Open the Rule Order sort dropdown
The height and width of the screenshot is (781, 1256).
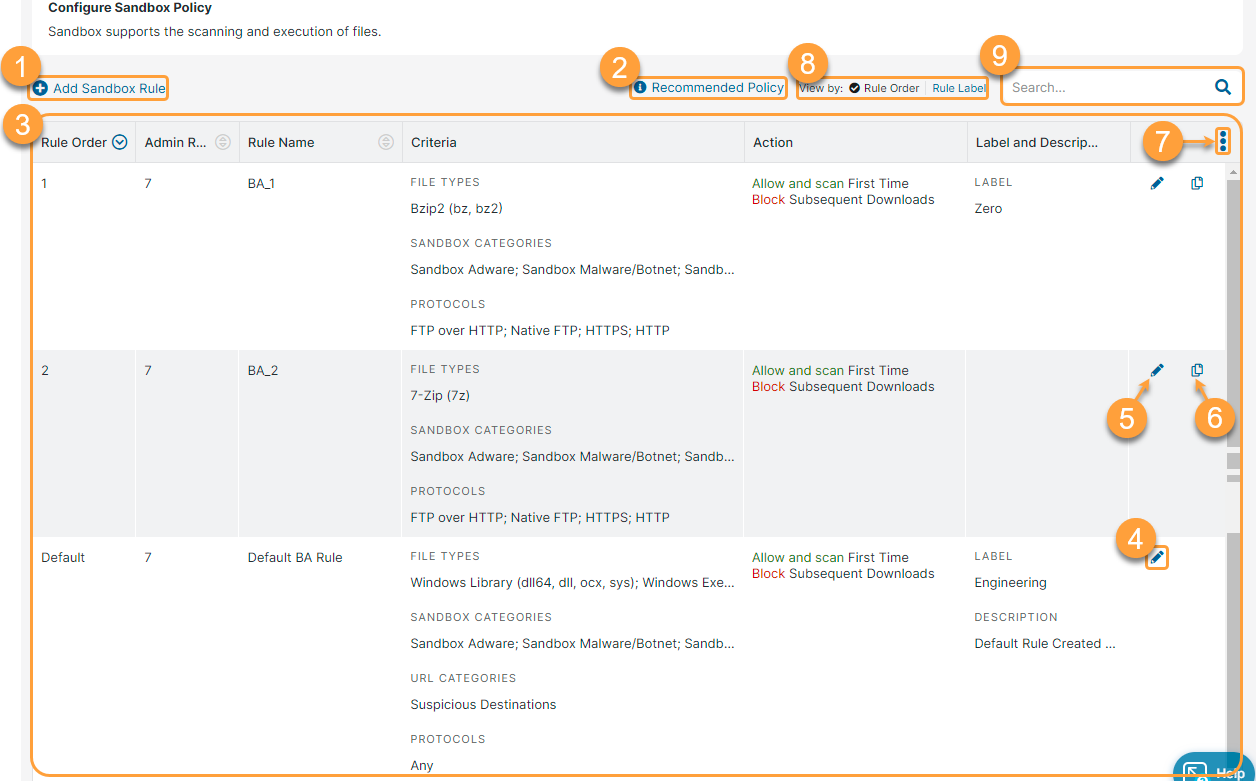pos(120,141)
